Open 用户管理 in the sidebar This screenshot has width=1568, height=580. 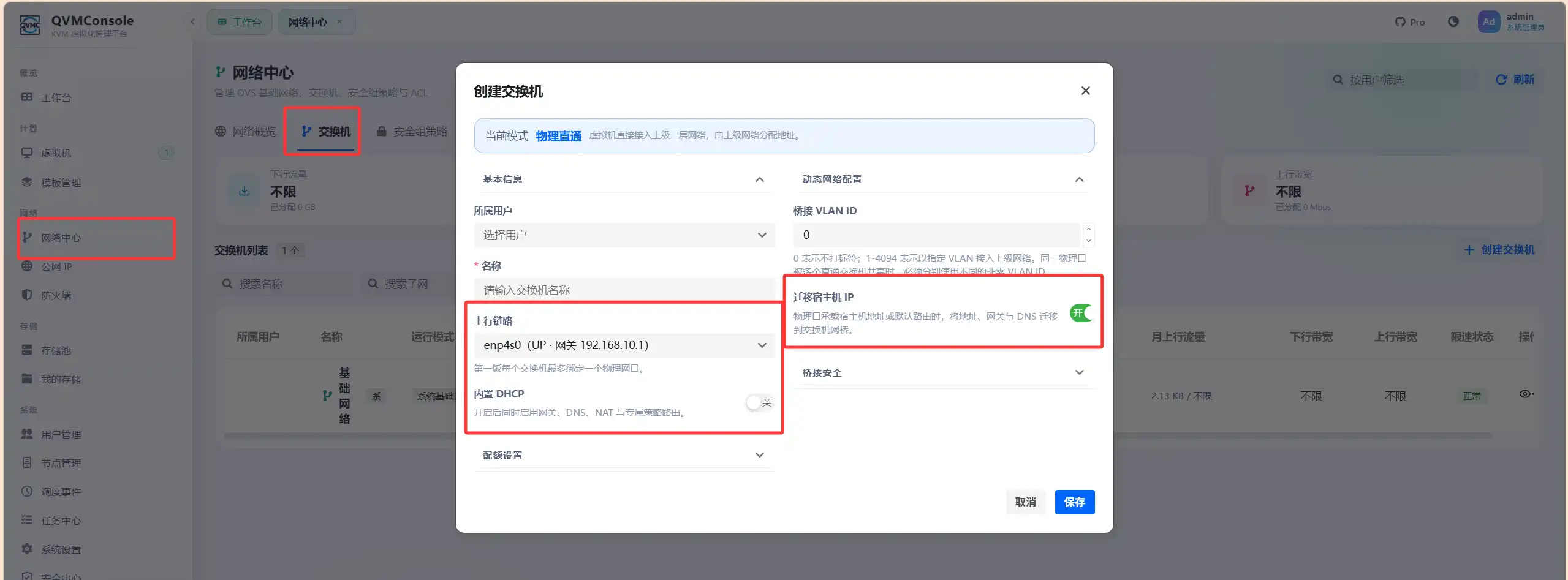click(97, 434)
